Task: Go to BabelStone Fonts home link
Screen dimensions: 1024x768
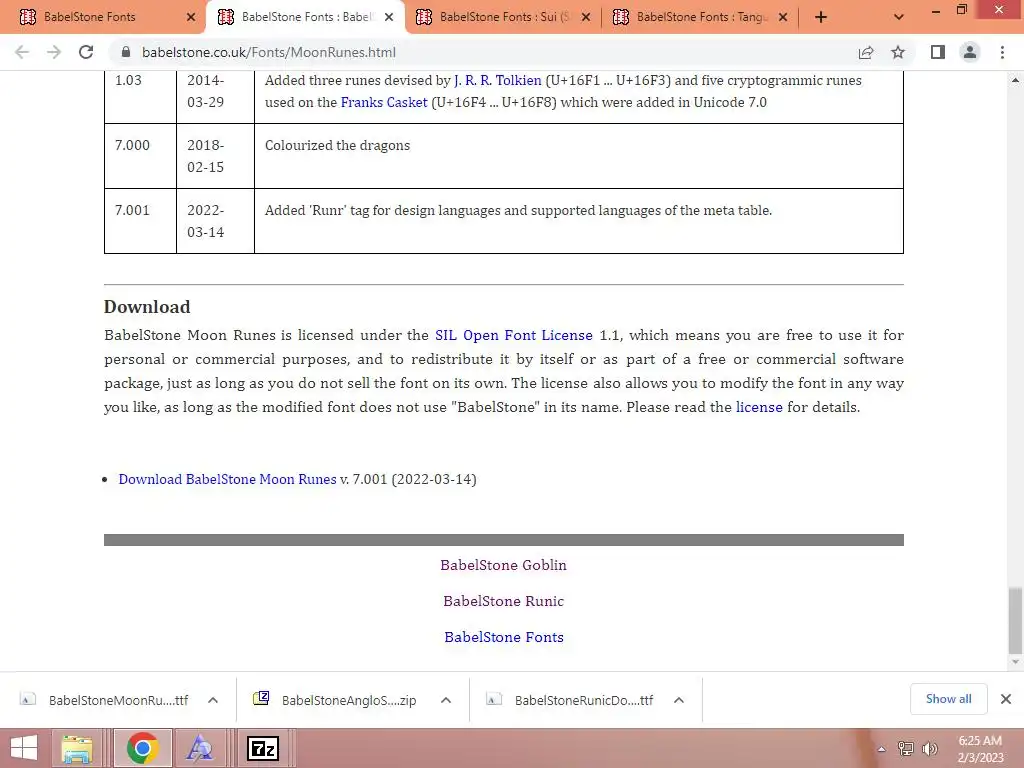Action: (x=504, y=637)
